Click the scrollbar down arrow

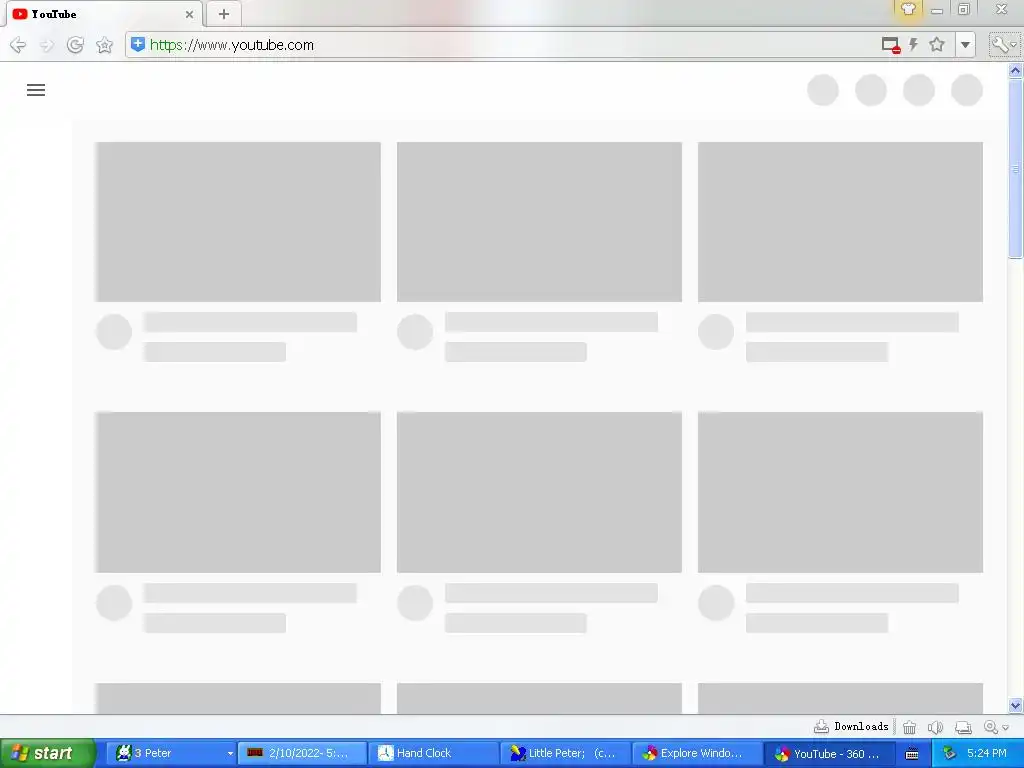(x=1015, y=705)
